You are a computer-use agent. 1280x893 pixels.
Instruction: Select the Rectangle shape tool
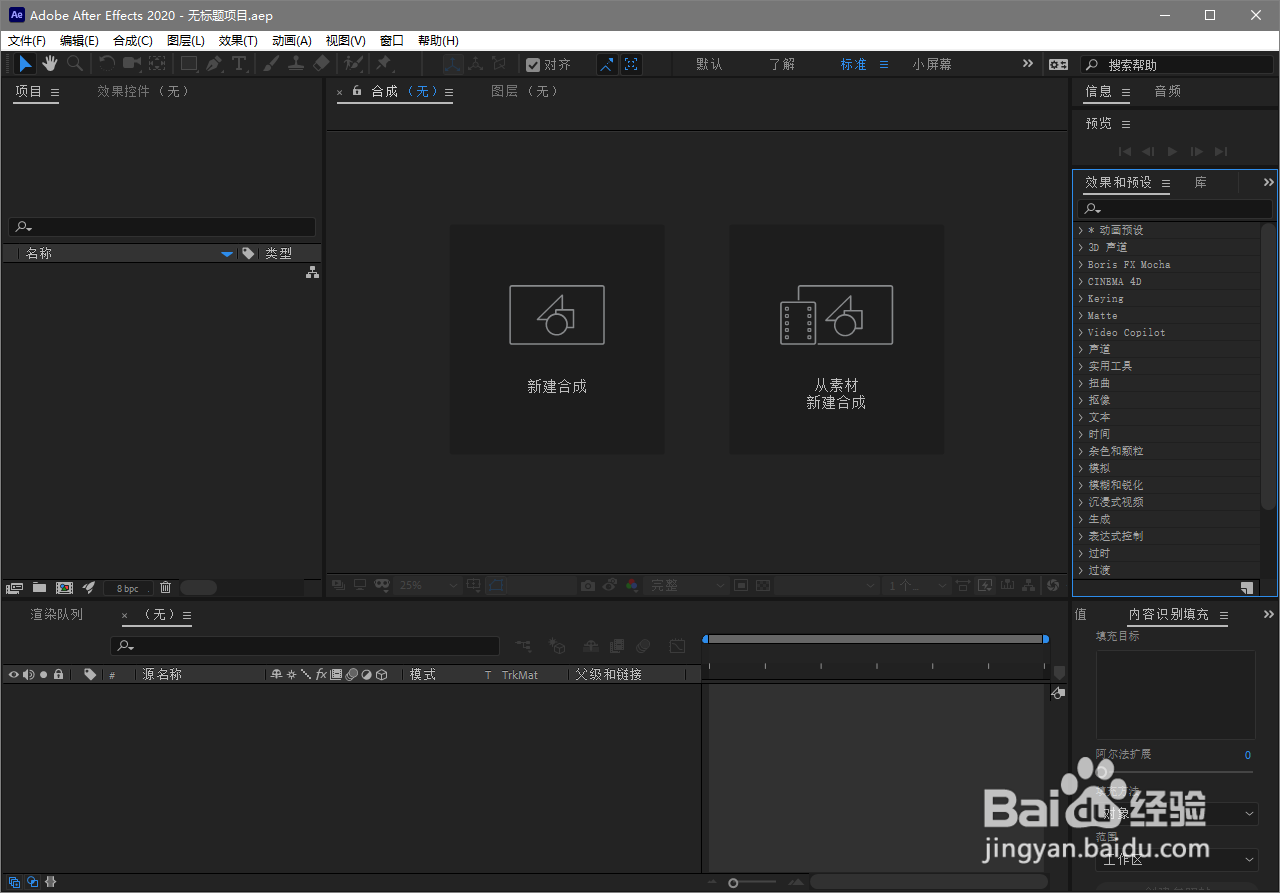(x=189, y=64)
